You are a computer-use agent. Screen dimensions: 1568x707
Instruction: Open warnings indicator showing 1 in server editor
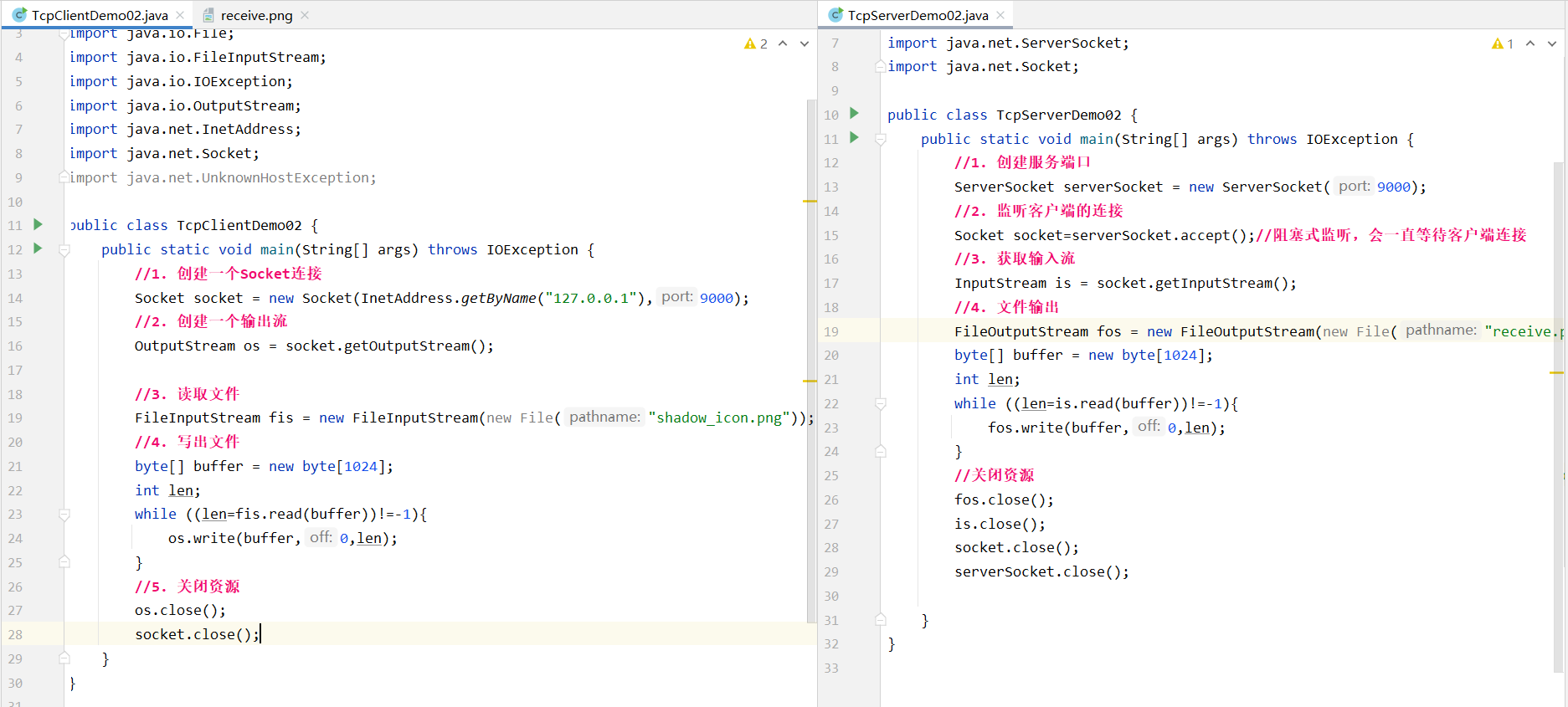click(x=1503, y=44)
